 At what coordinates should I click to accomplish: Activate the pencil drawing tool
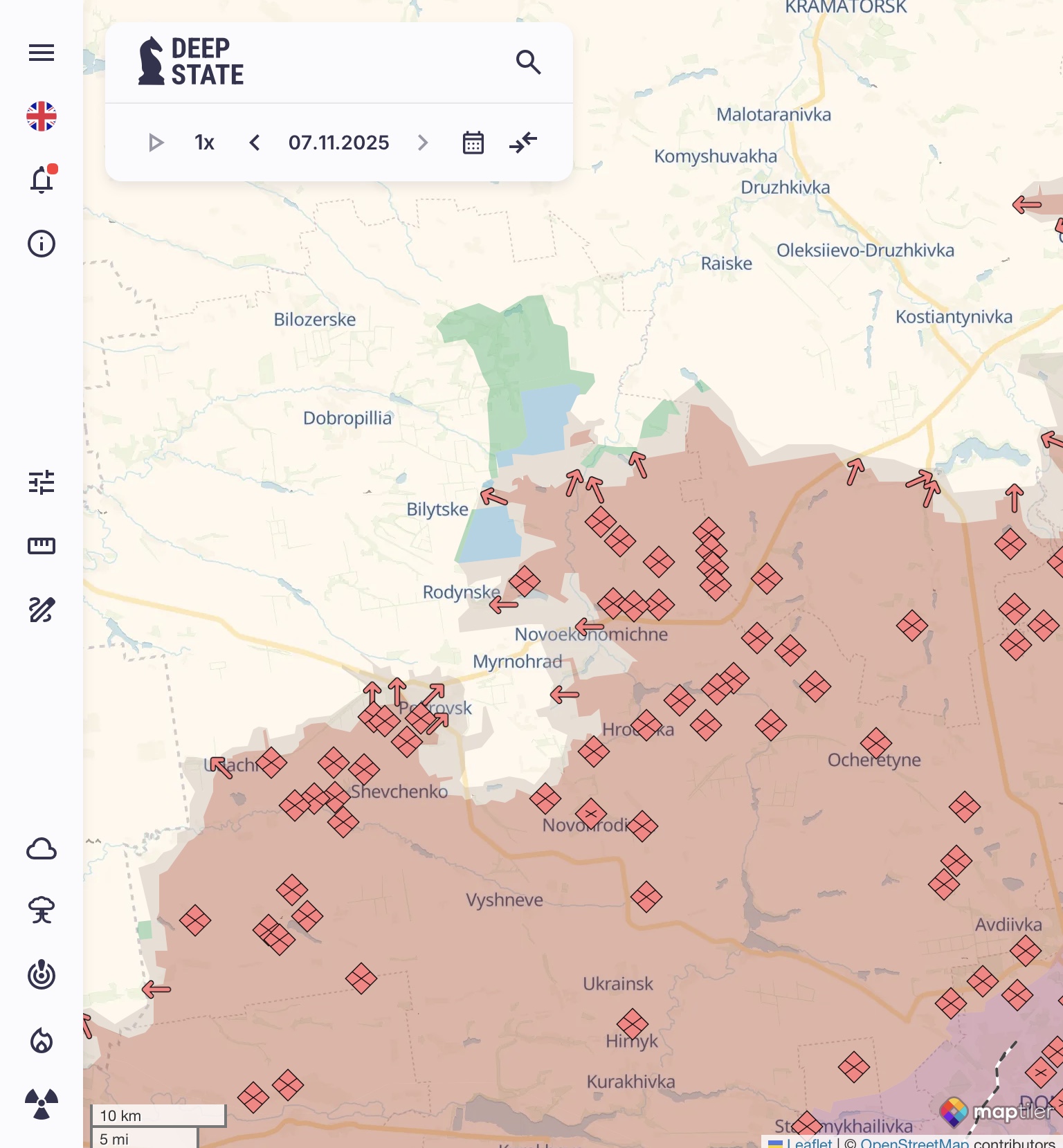click(42, 610)
